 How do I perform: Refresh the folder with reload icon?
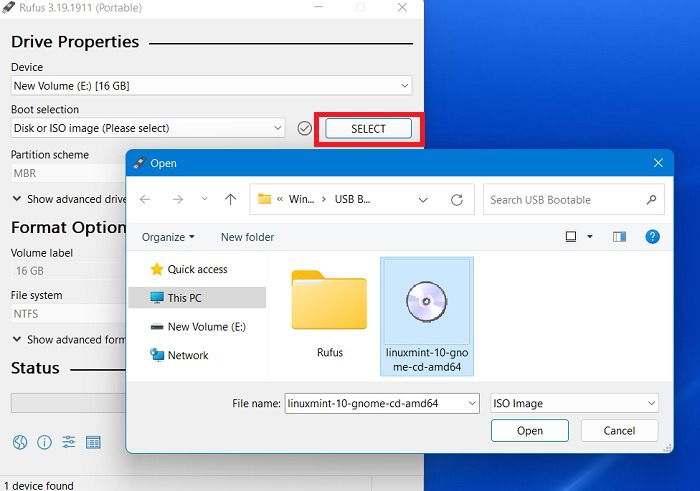pos(457,200)
